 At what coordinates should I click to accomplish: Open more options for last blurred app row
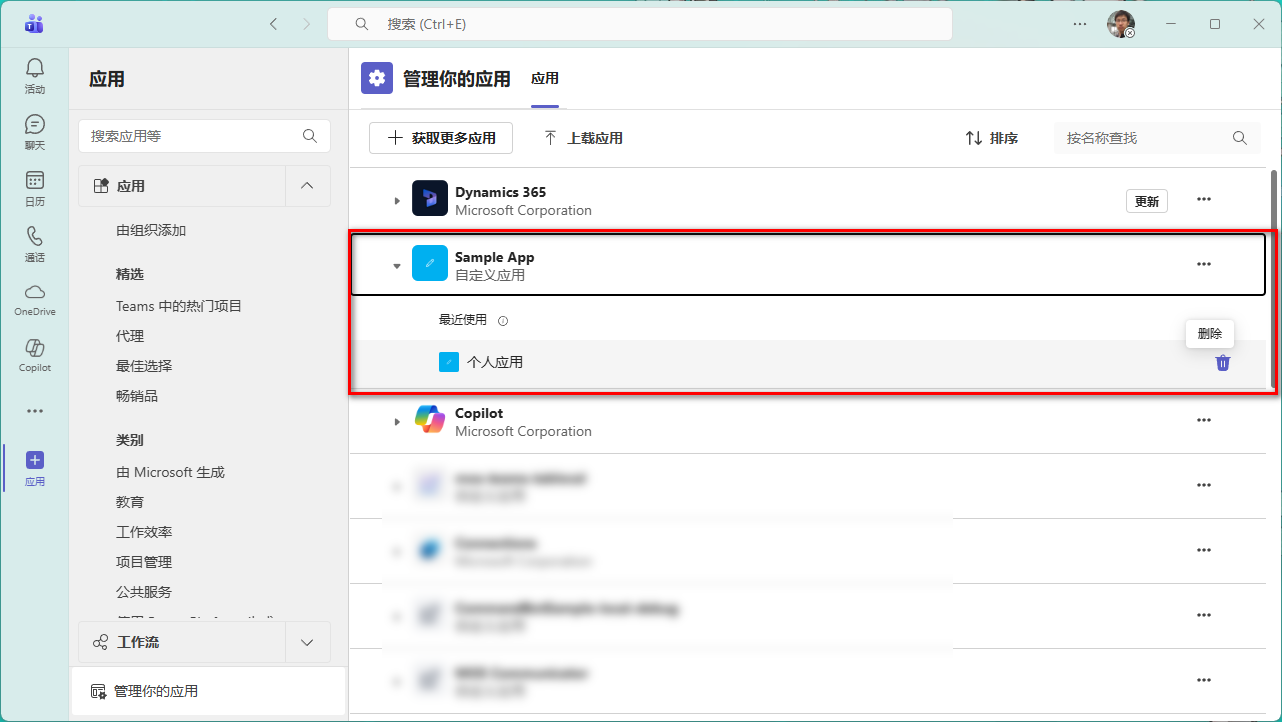click(x=1204, y=680)
